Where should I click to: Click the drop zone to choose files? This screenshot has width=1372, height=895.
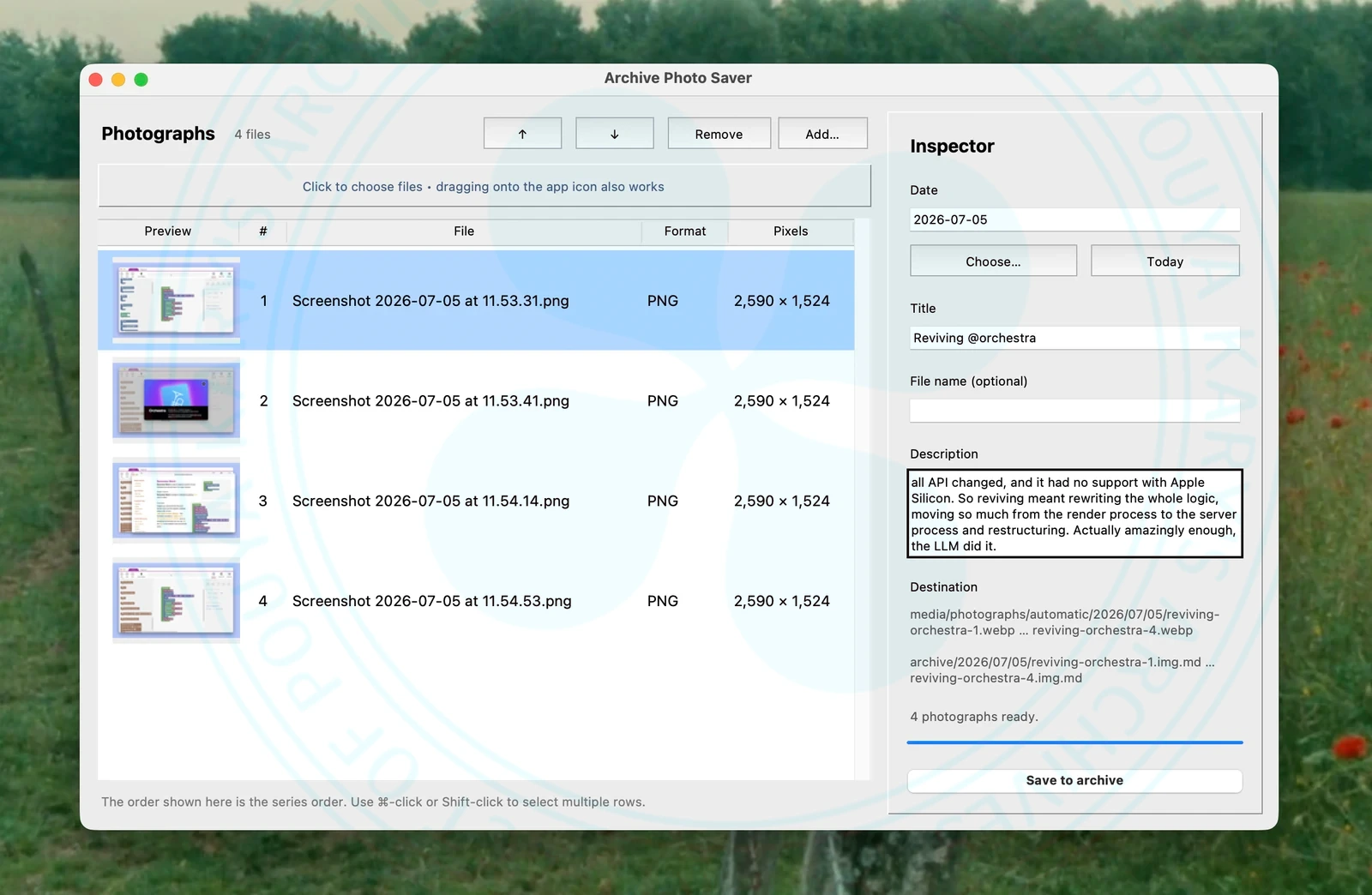[x=484, y=186]
